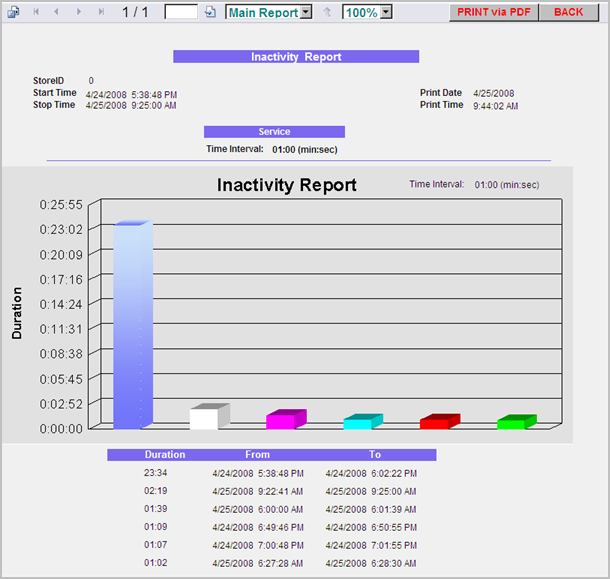Select the magenta chart bar
610x579 pixels.
click(286, 419)
